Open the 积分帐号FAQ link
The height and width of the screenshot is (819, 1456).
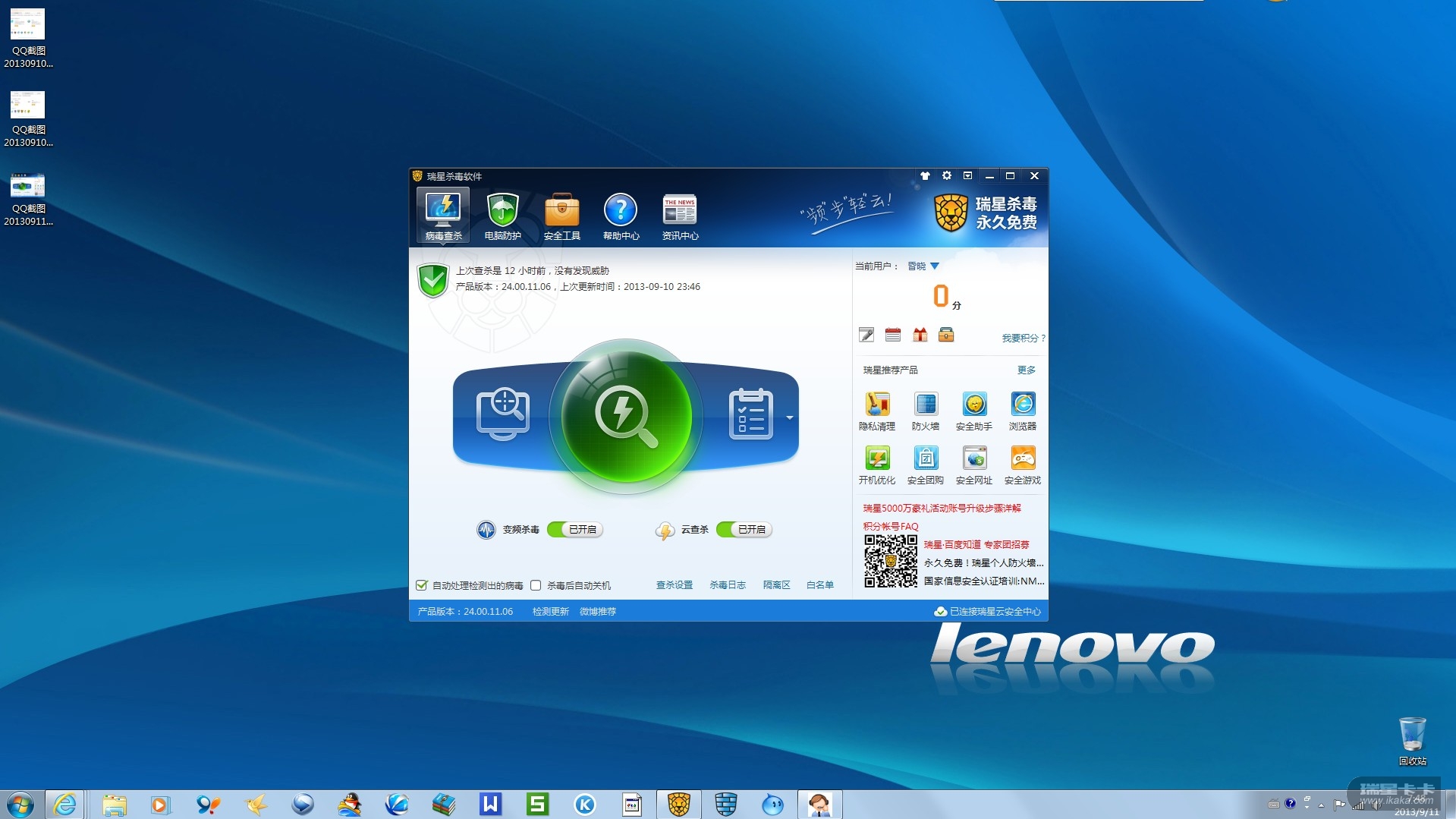[891, 527]
